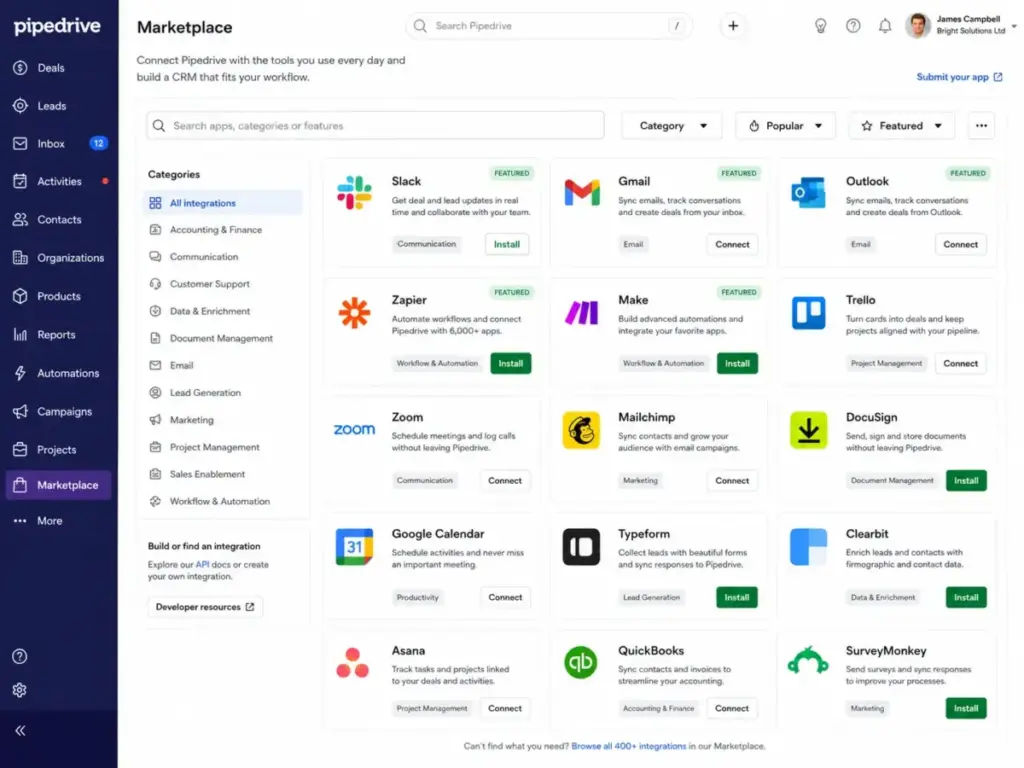
Task: Select All integrations category
Action: [223, 203]
